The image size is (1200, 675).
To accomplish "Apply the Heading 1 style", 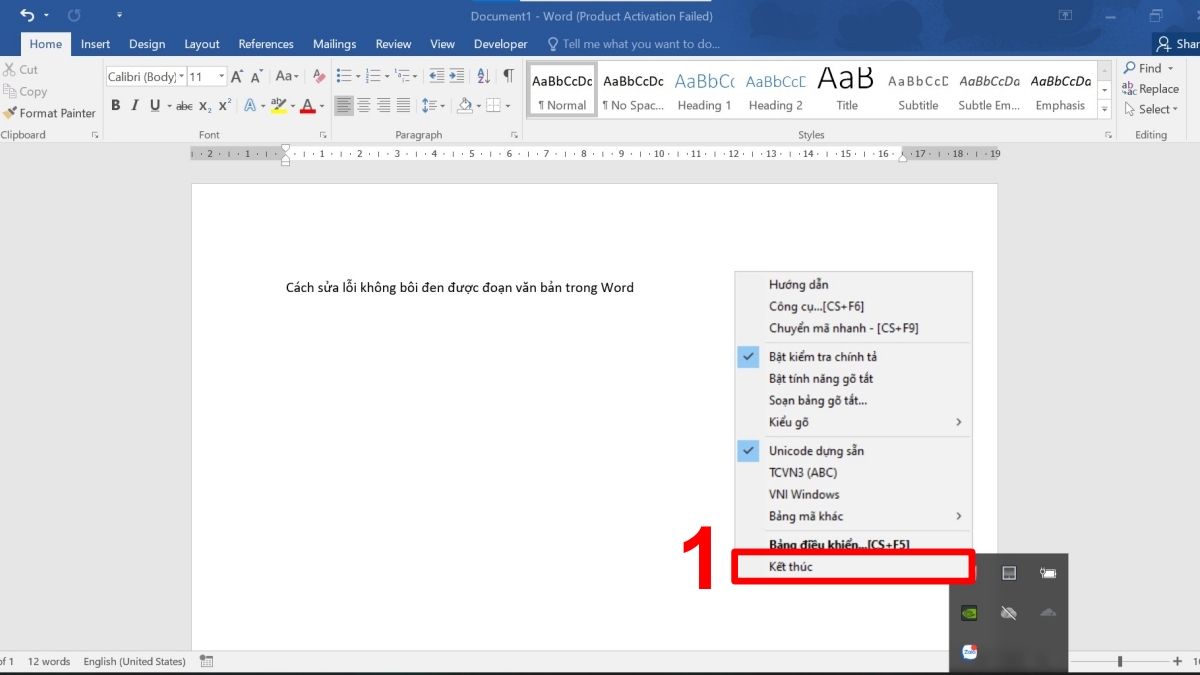I will pyautogui.click(x=704, y=90).
